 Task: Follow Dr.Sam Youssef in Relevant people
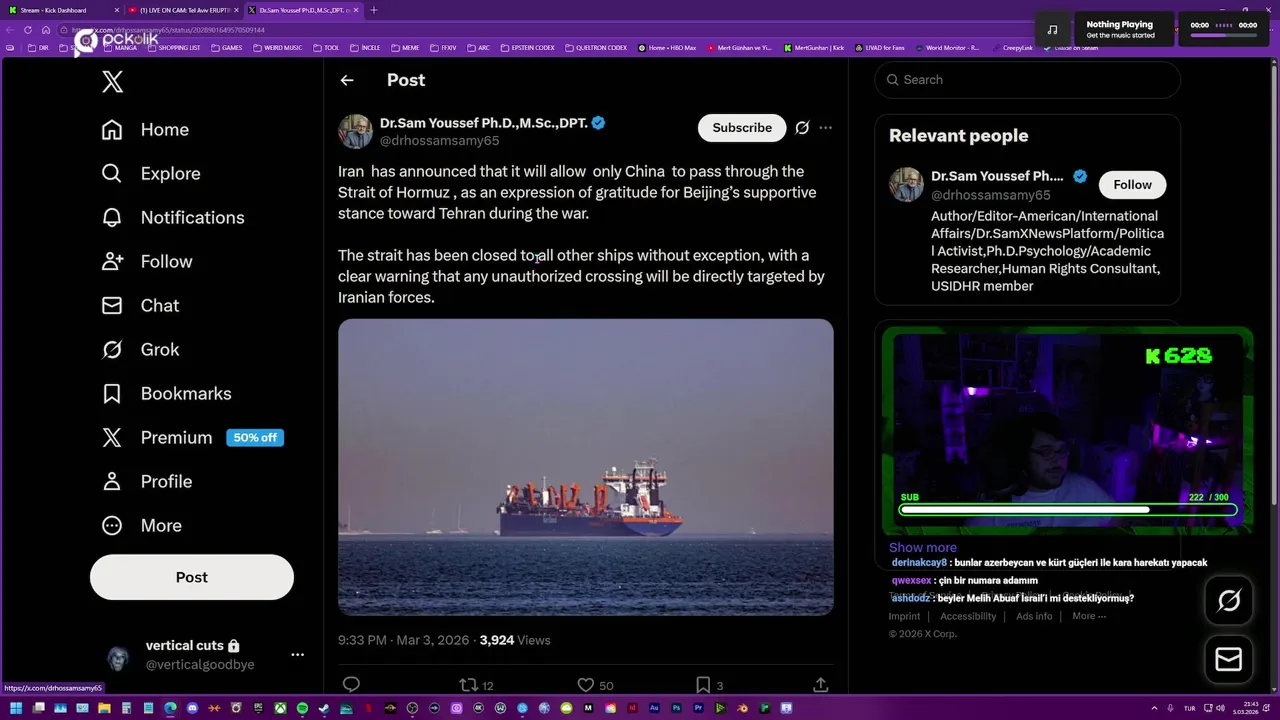[x=1132, y=185]
